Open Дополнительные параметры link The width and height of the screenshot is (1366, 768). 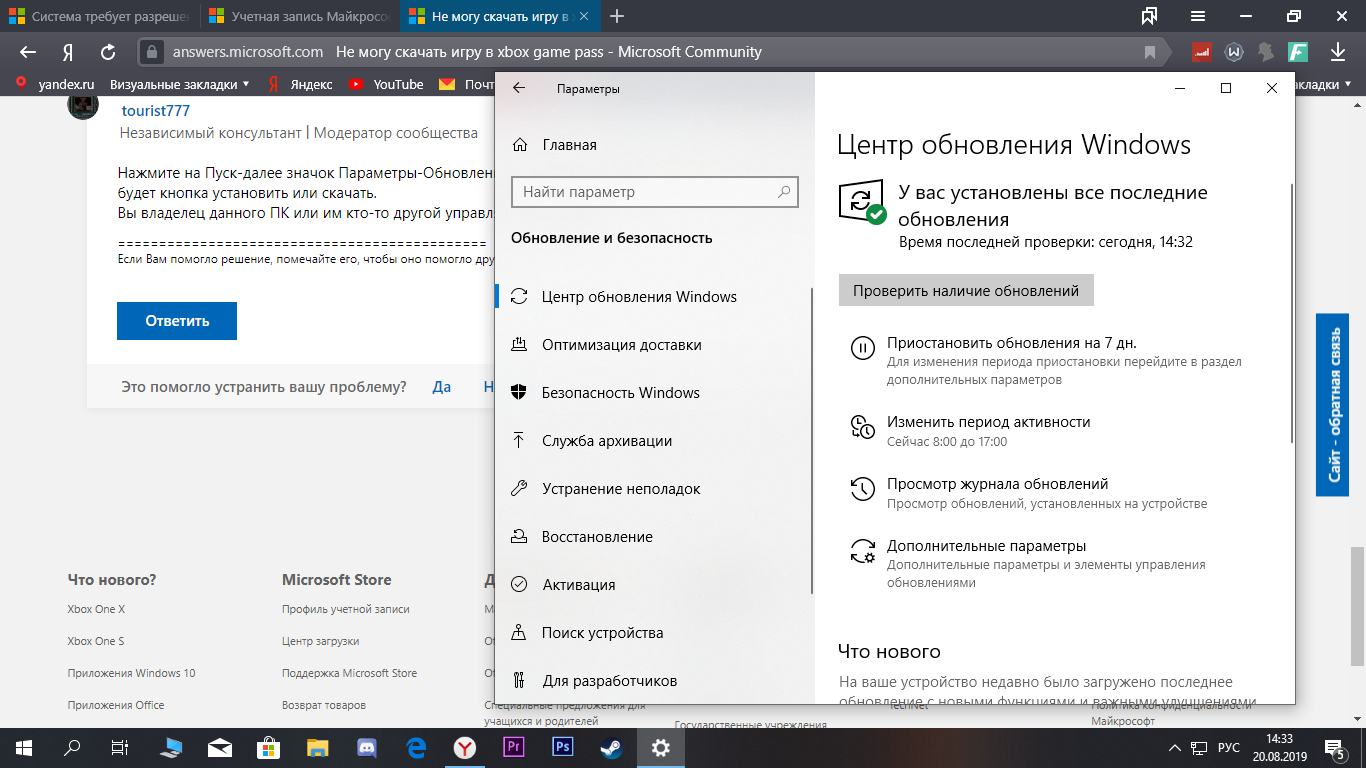(986, 546)
